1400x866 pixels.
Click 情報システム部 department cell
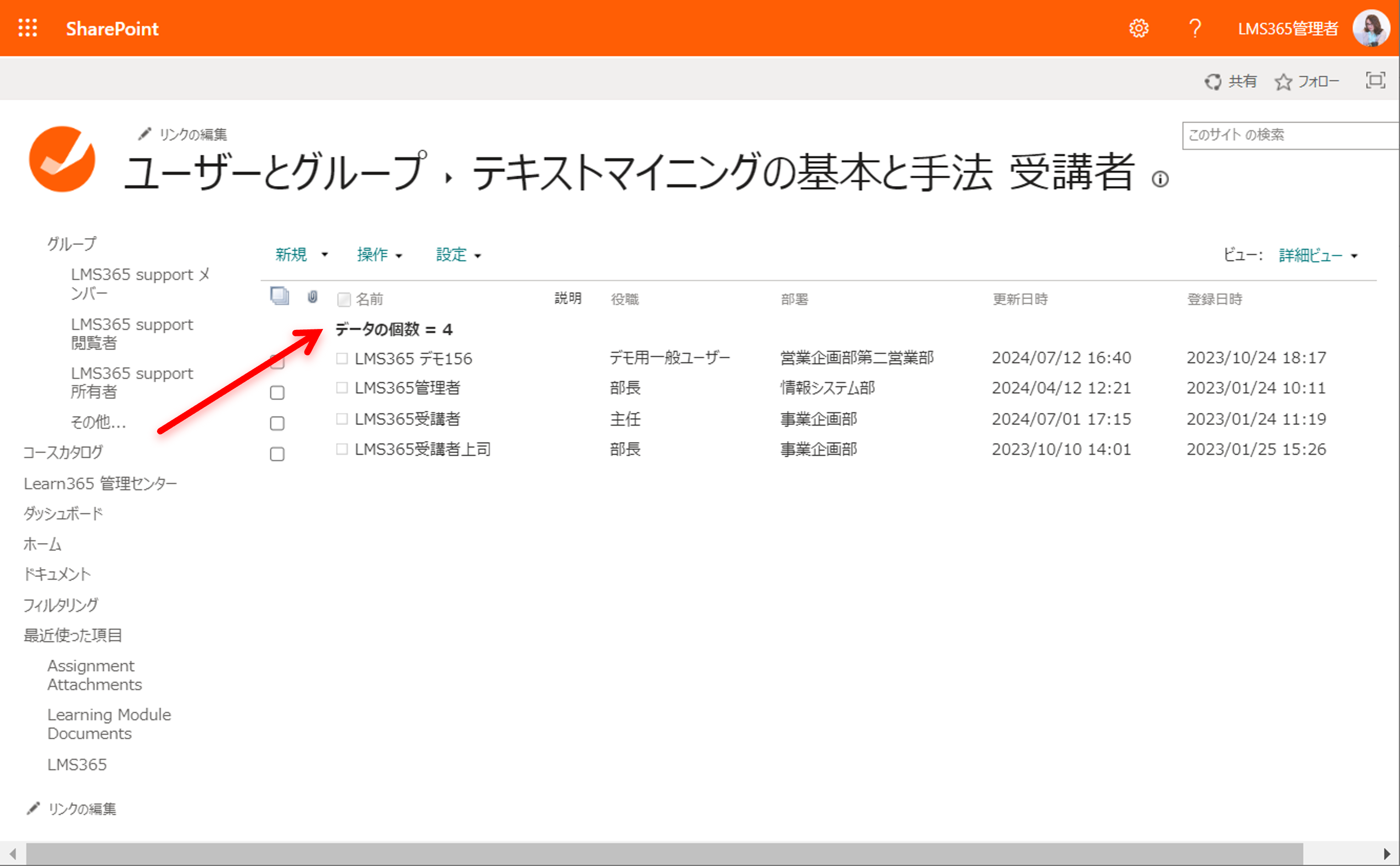pos(827,388)
